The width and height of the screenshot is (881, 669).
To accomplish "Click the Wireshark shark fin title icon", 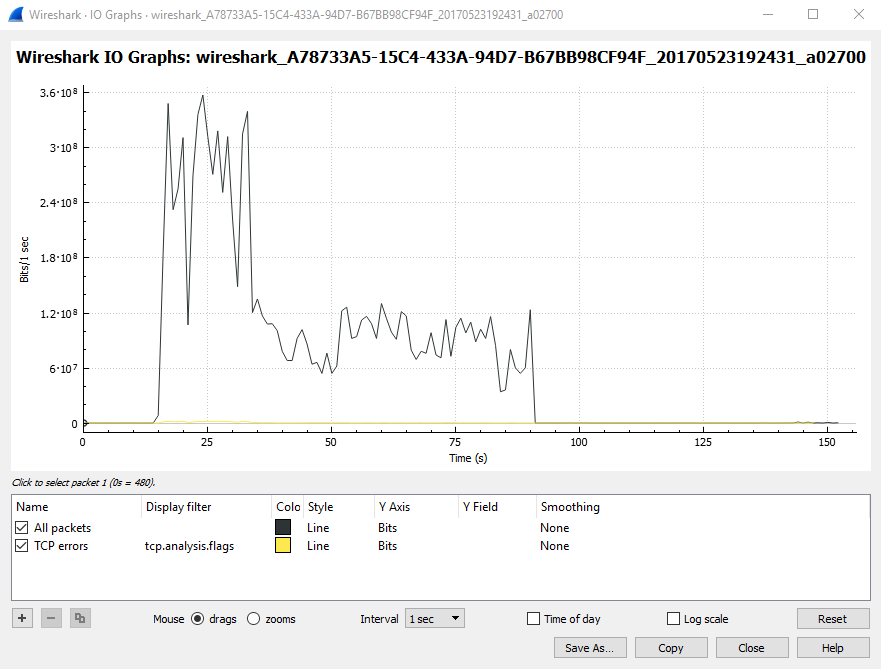I will pos(16,15).
